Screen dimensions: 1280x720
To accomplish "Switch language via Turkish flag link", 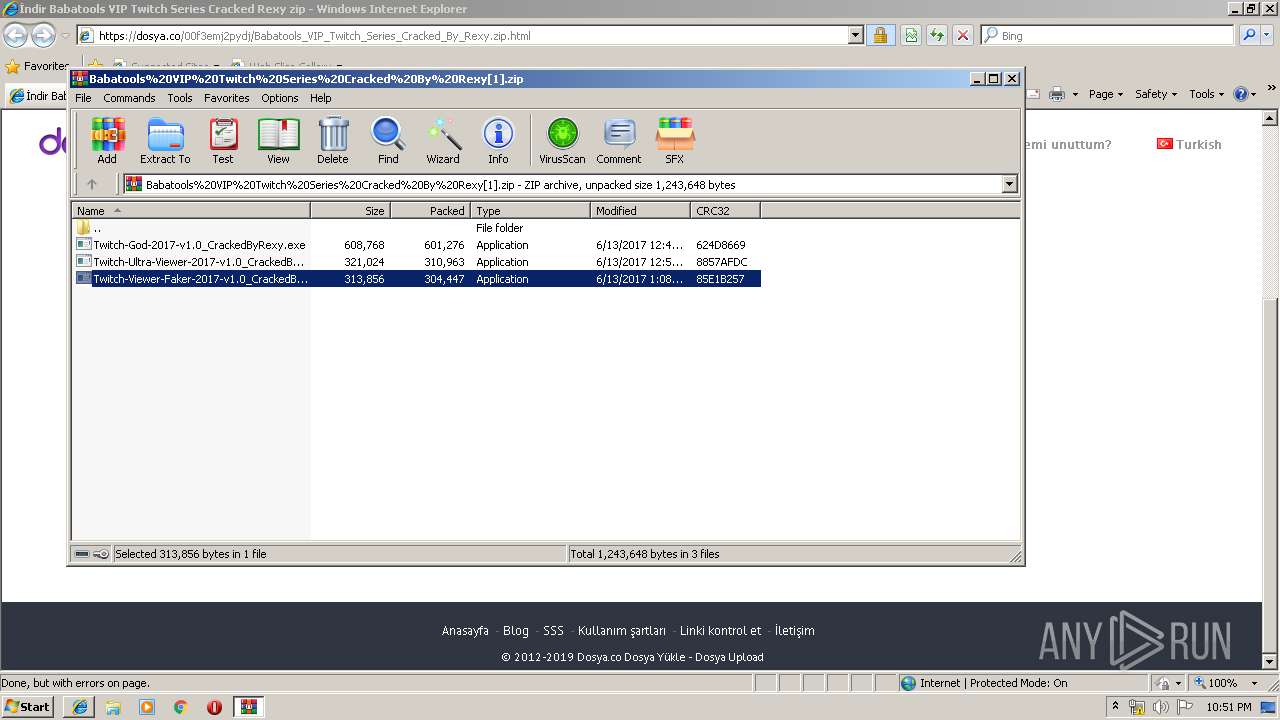I will (1189, 144).
